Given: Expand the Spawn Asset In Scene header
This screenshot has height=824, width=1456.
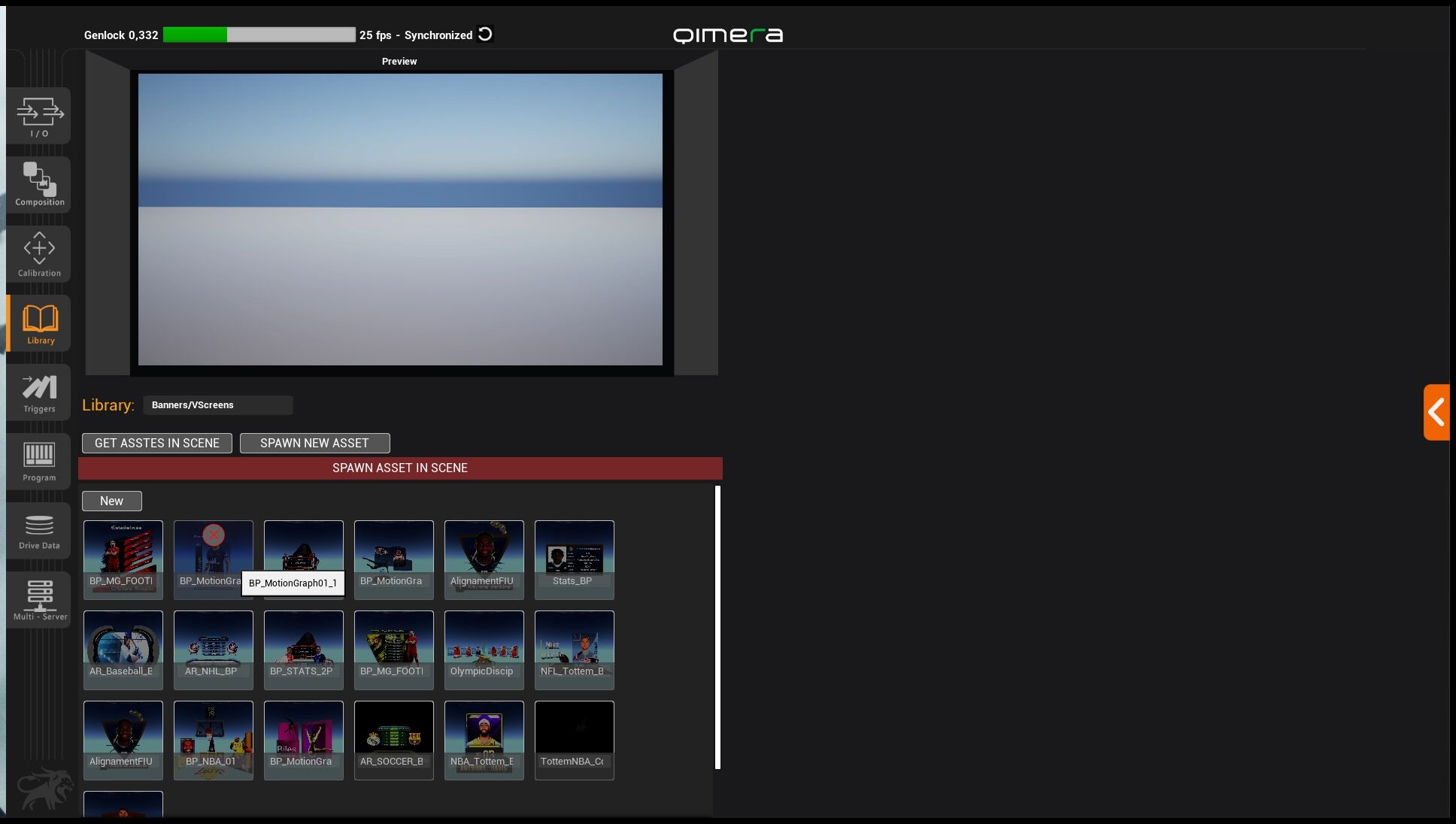Looking at the screenshot, I should pos(400,468).
